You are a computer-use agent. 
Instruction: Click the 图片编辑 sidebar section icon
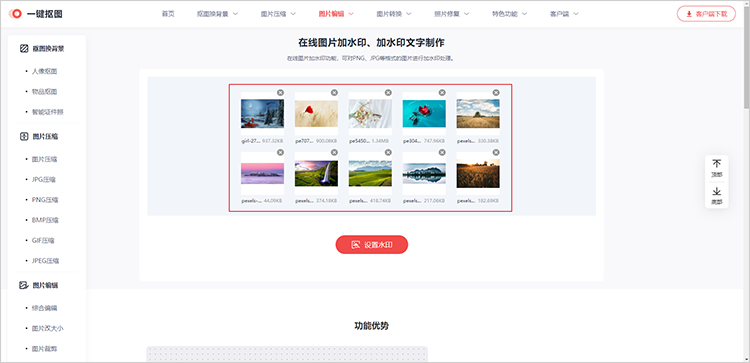24,286
